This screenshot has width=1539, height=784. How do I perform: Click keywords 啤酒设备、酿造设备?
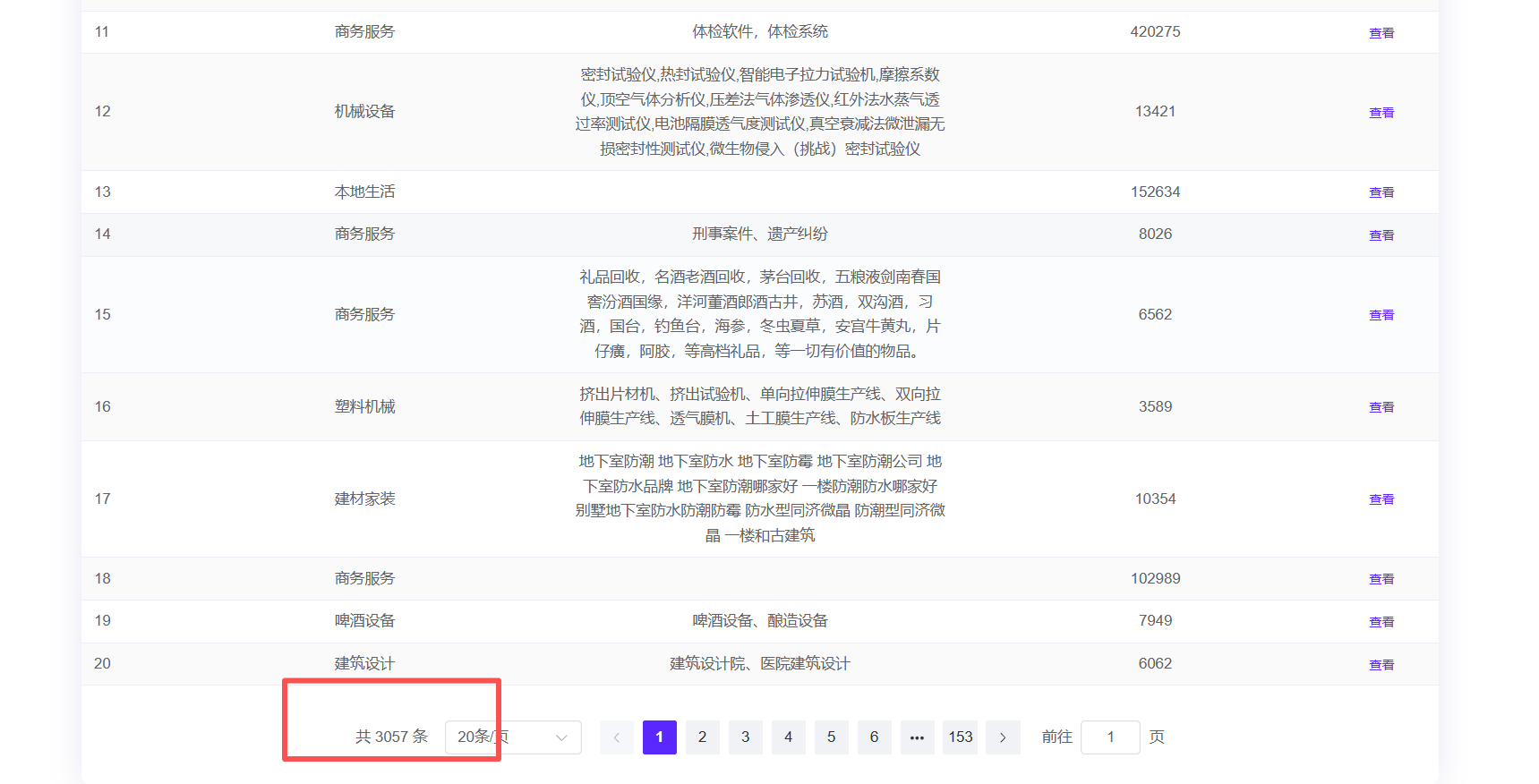coord(760,620)
